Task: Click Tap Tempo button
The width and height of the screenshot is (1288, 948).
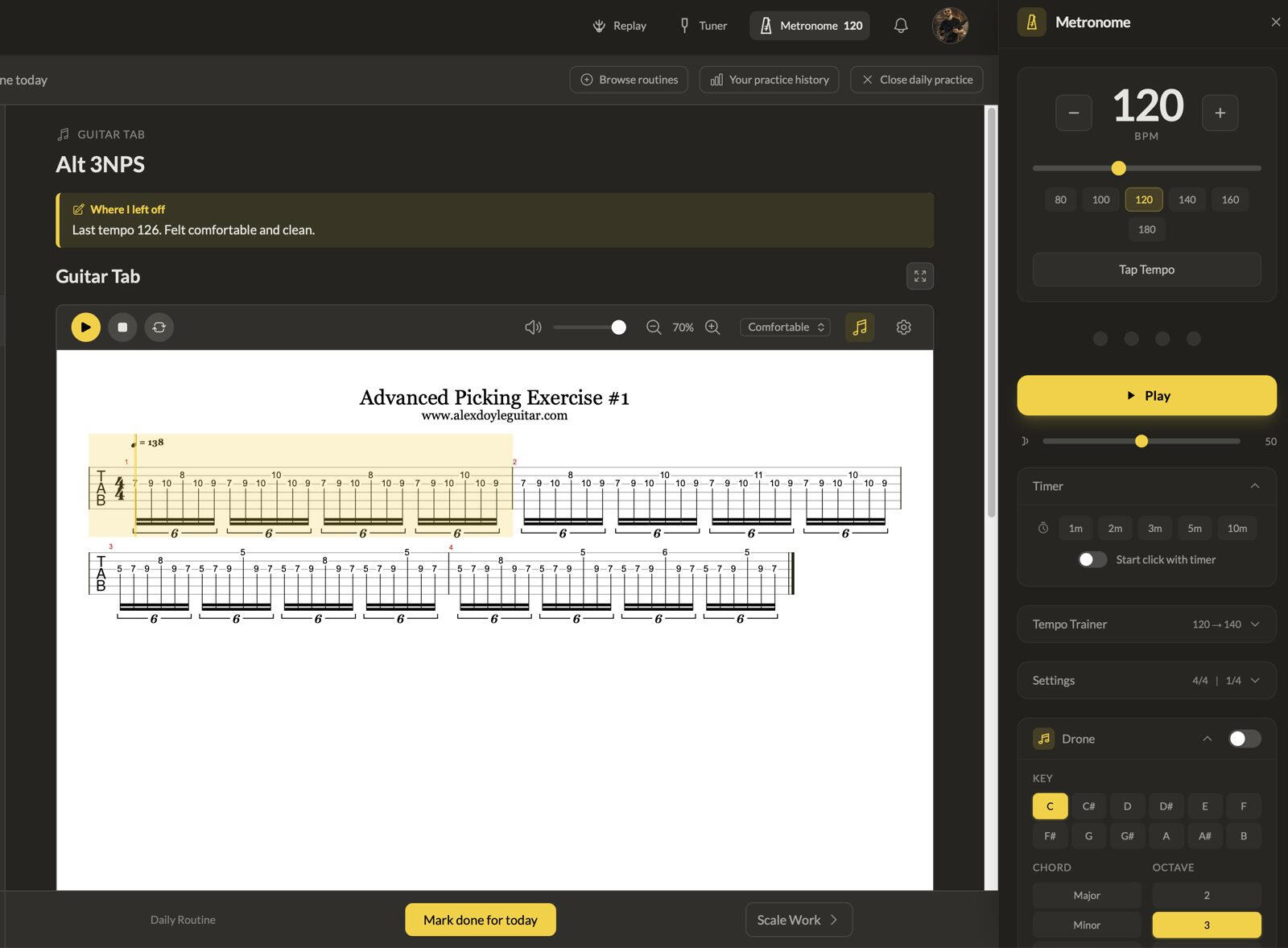Action: pyautogui.click(x=1147, y=270)
